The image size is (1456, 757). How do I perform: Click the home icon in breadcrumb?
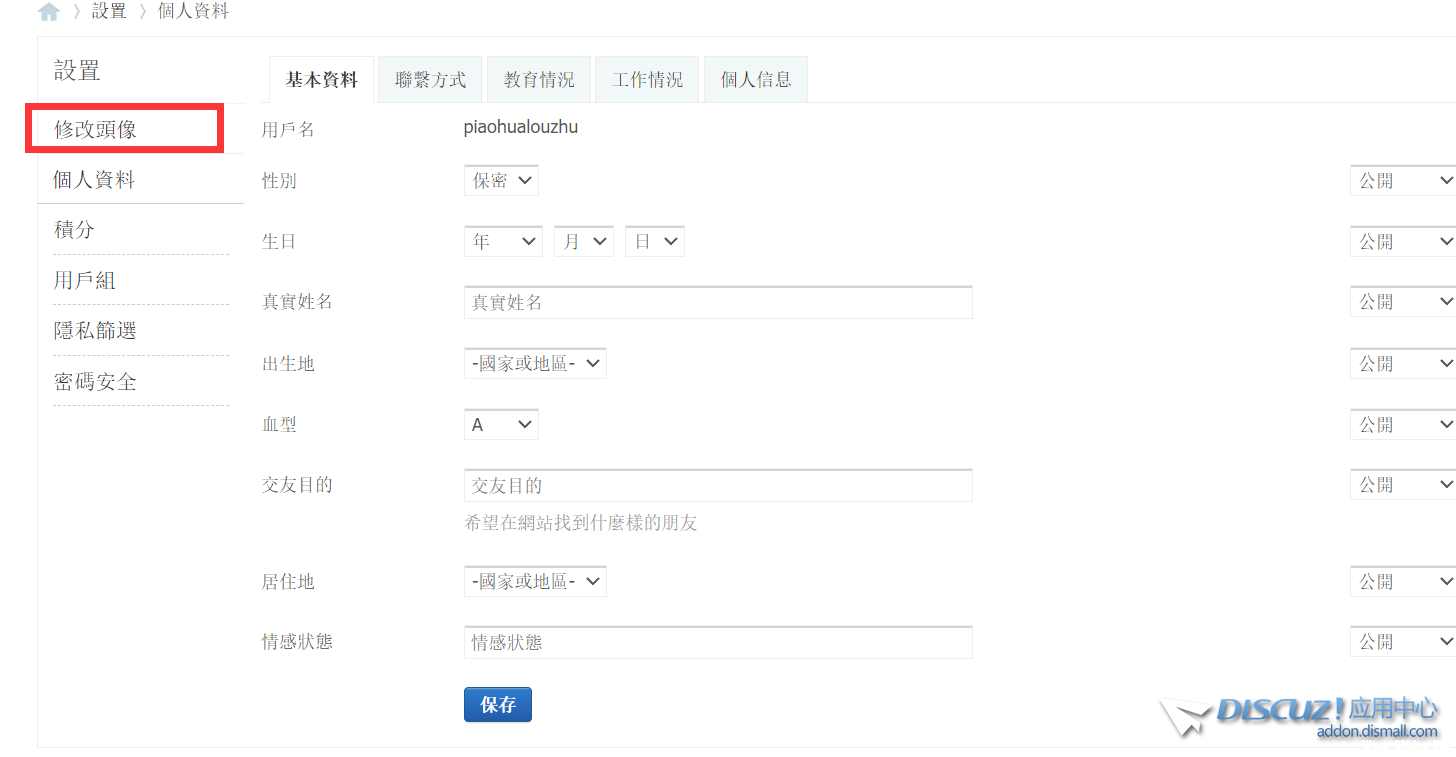(49, 12)
